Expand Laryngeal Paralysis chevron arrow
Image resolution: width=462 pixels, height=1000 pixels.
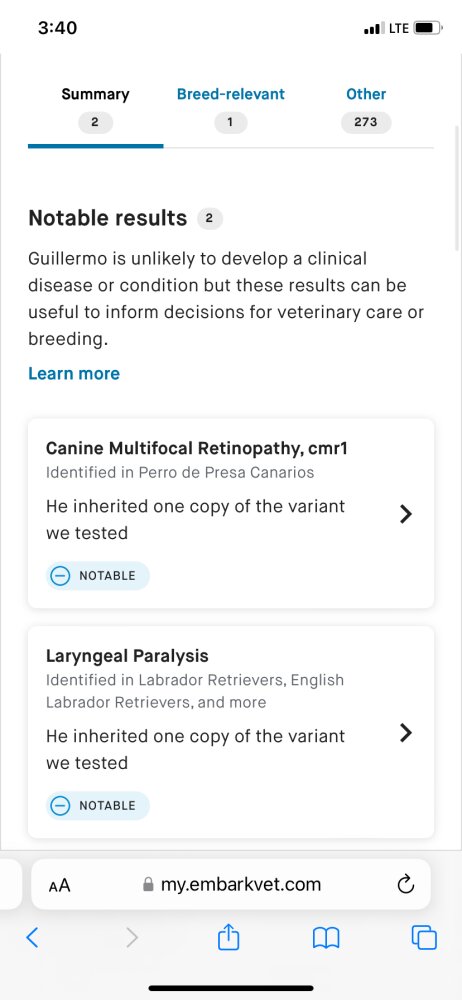coord(406,733)
